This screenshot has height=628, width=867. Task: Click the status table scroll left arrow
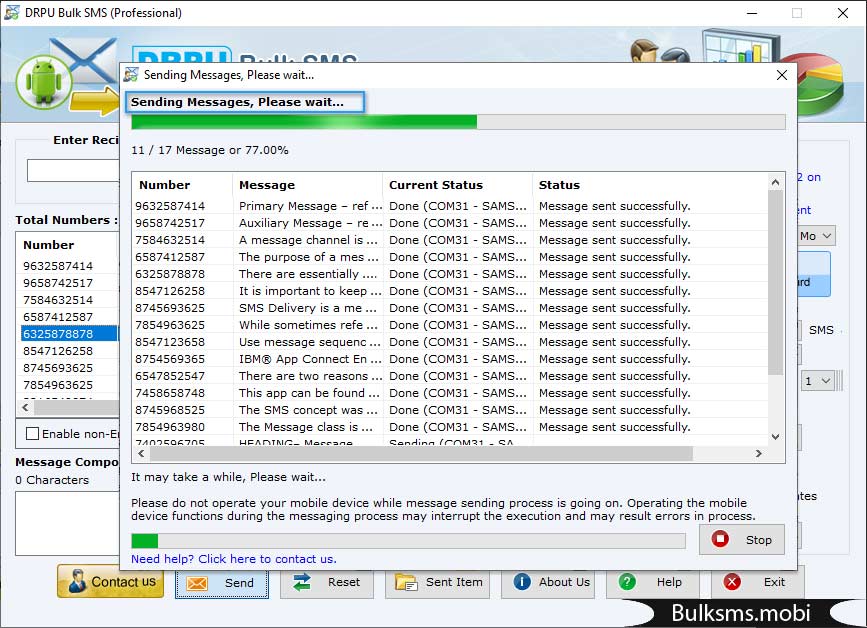[x=142, y=453]
